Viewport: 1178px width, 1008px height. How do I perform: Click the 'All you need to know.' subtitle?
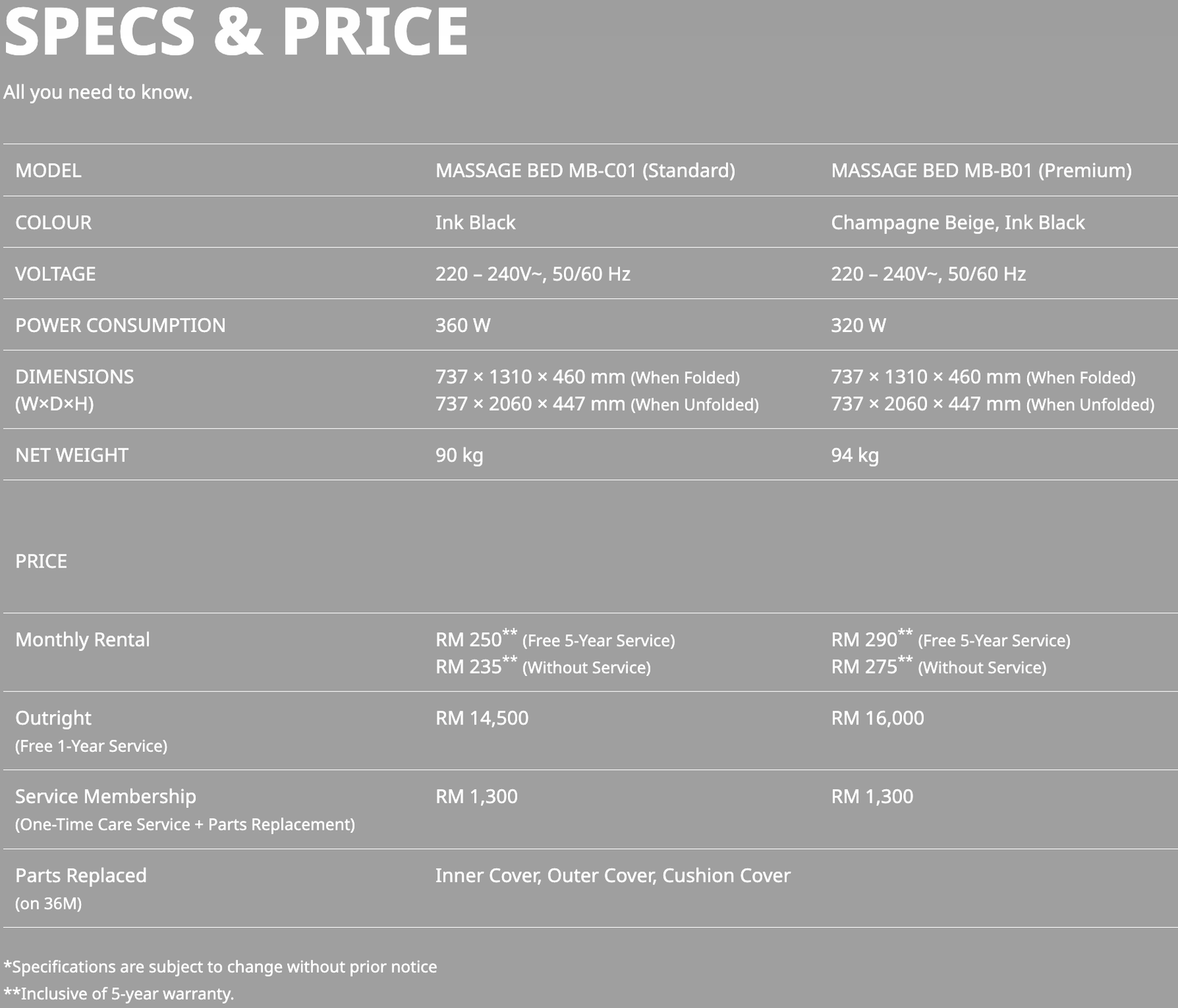click(98, 92)
